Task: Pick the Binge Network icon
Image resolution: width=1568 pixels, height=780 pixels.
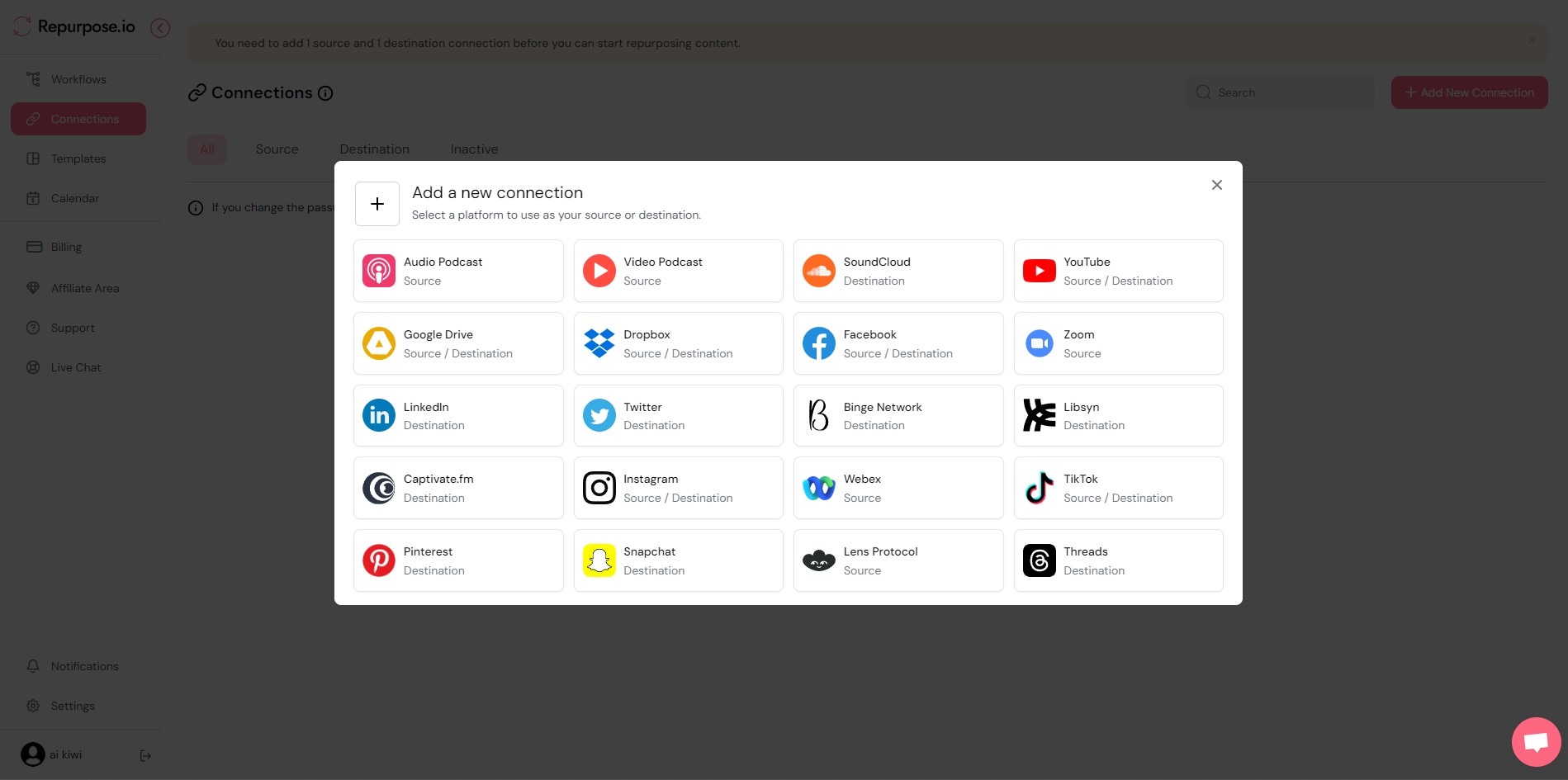Action: [x=819, y=415]
